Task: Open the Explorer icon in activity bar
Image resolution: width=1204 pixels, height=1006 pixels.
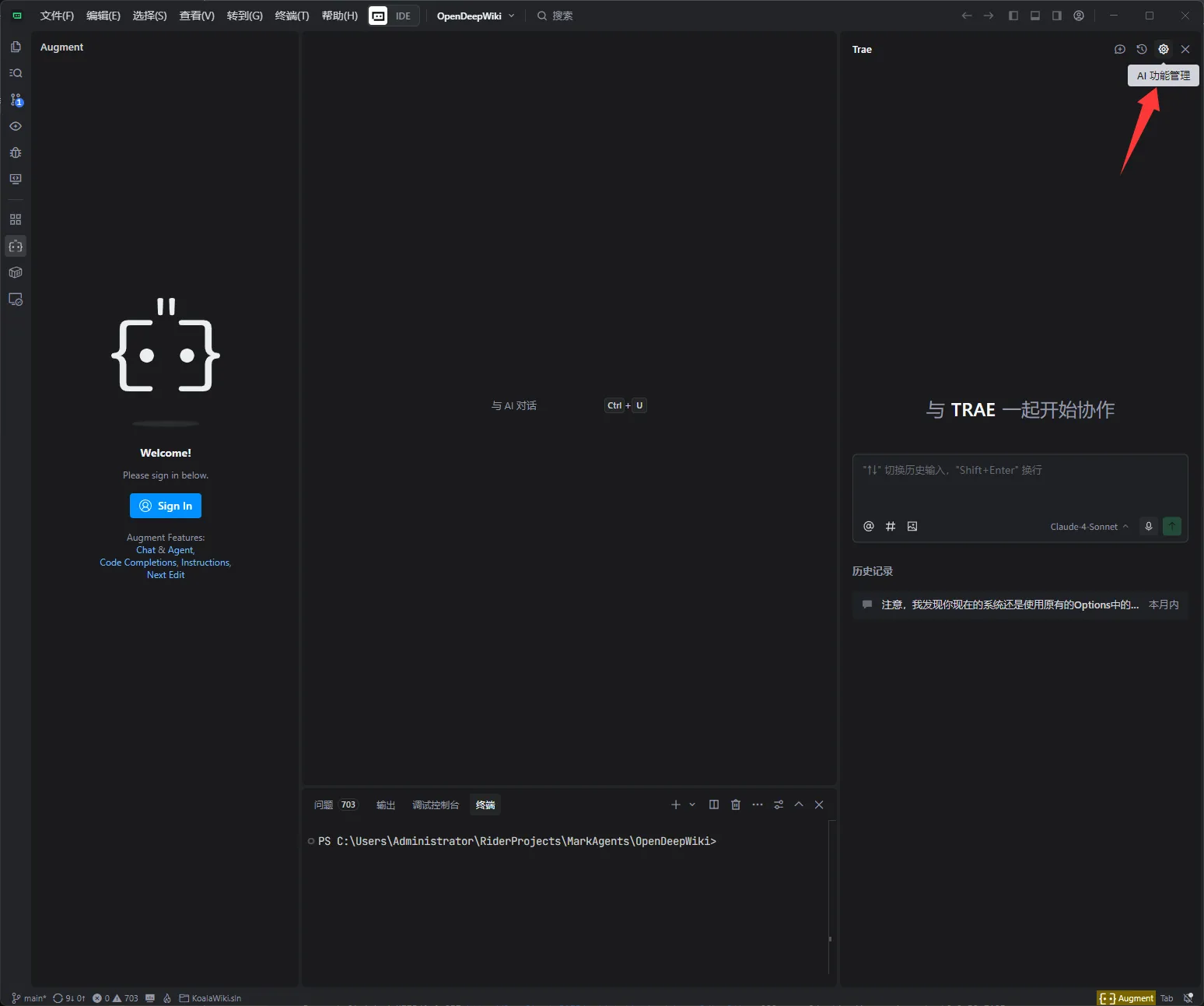Action: [x=16, y=47]
